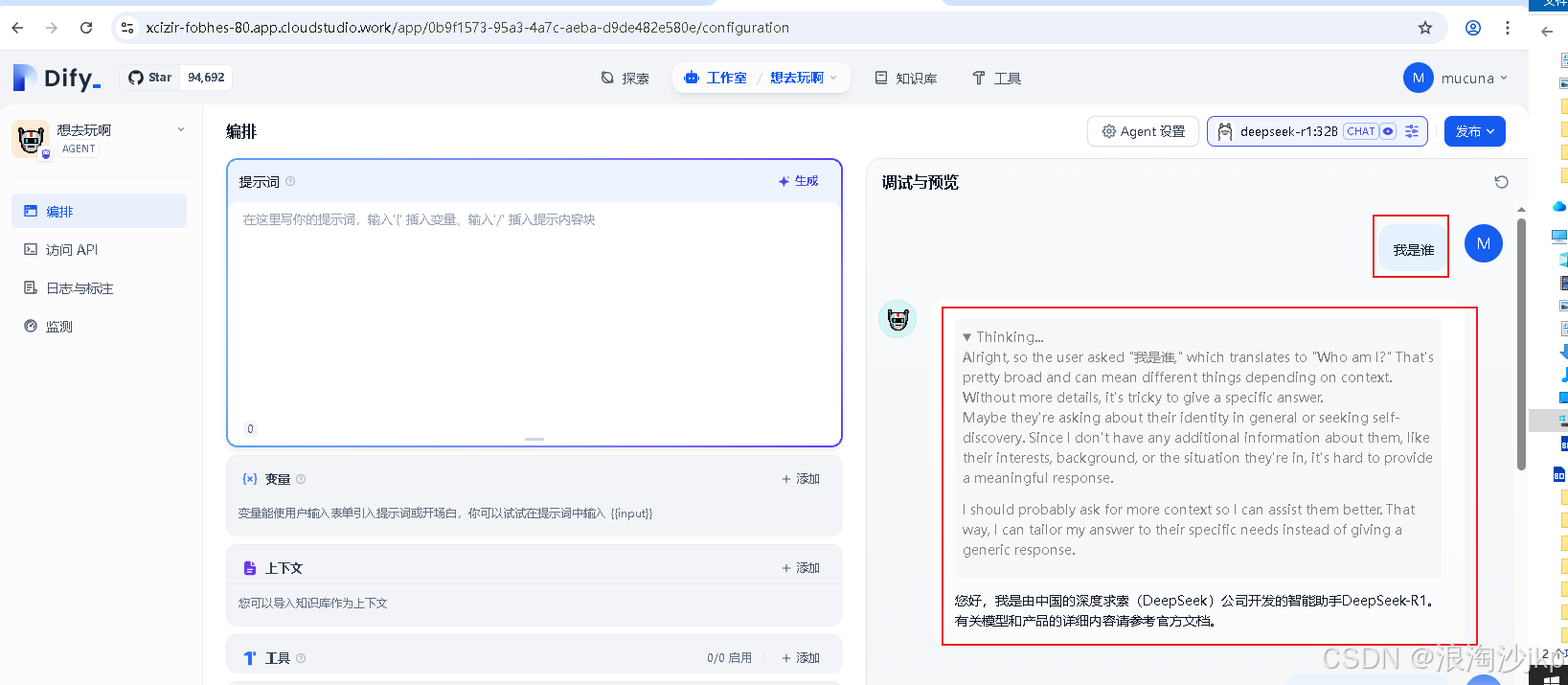Open Agent 设置
The width and height of the screenshot is (1568, 685).
(1144, 131)
